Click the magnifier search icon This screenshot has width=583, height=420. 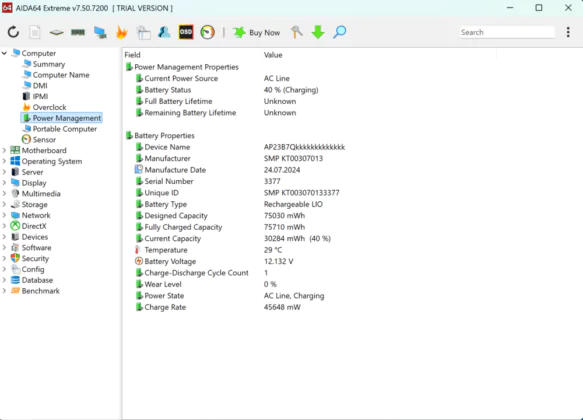click(x=339, y=32)
